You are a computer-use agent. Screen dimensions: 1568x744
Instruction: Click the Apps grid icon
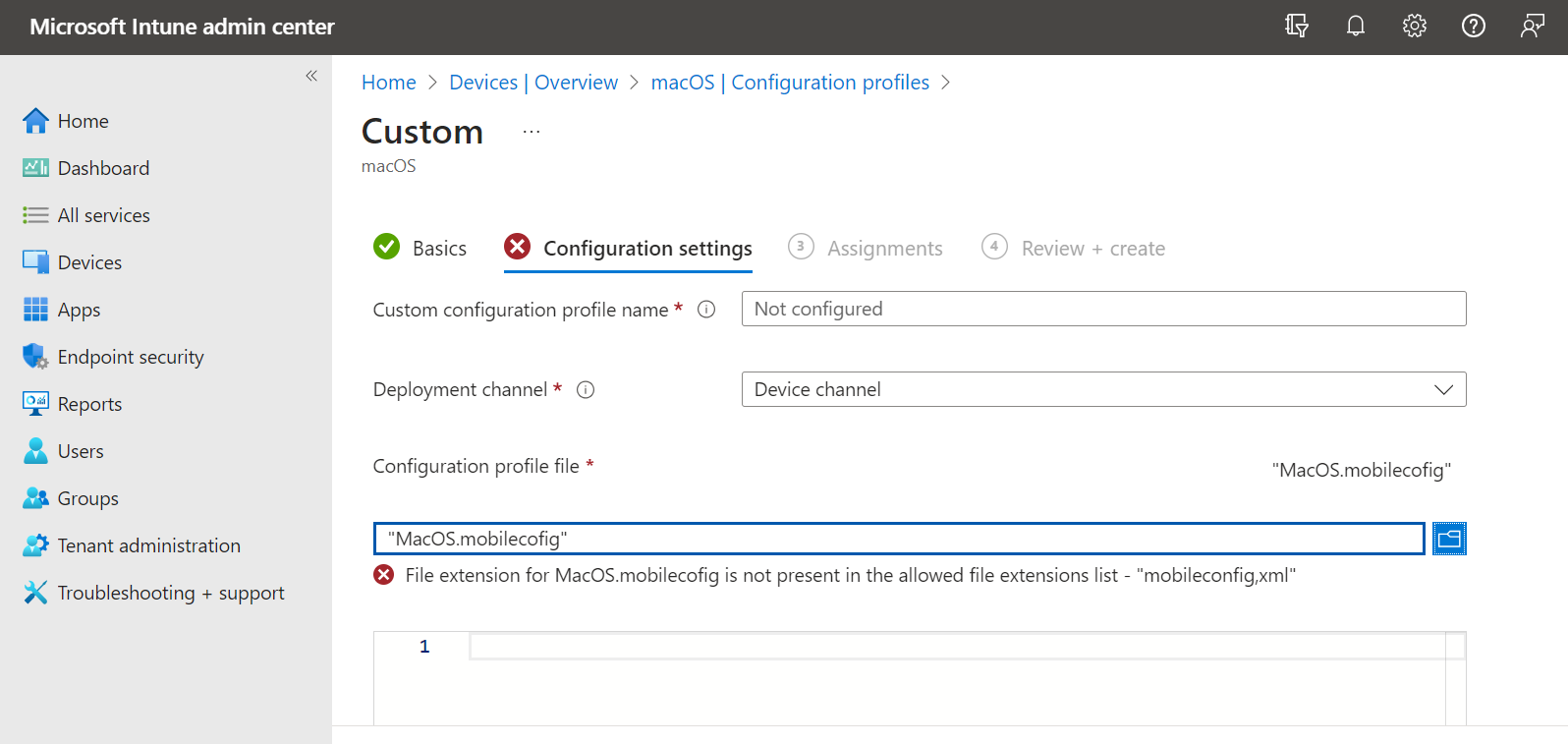pyautogui.click(x=35, y=310)
